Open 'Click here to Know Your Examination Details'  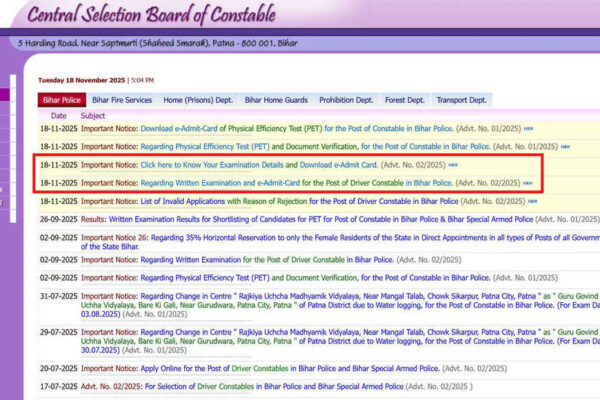click(x=212, y=164)
